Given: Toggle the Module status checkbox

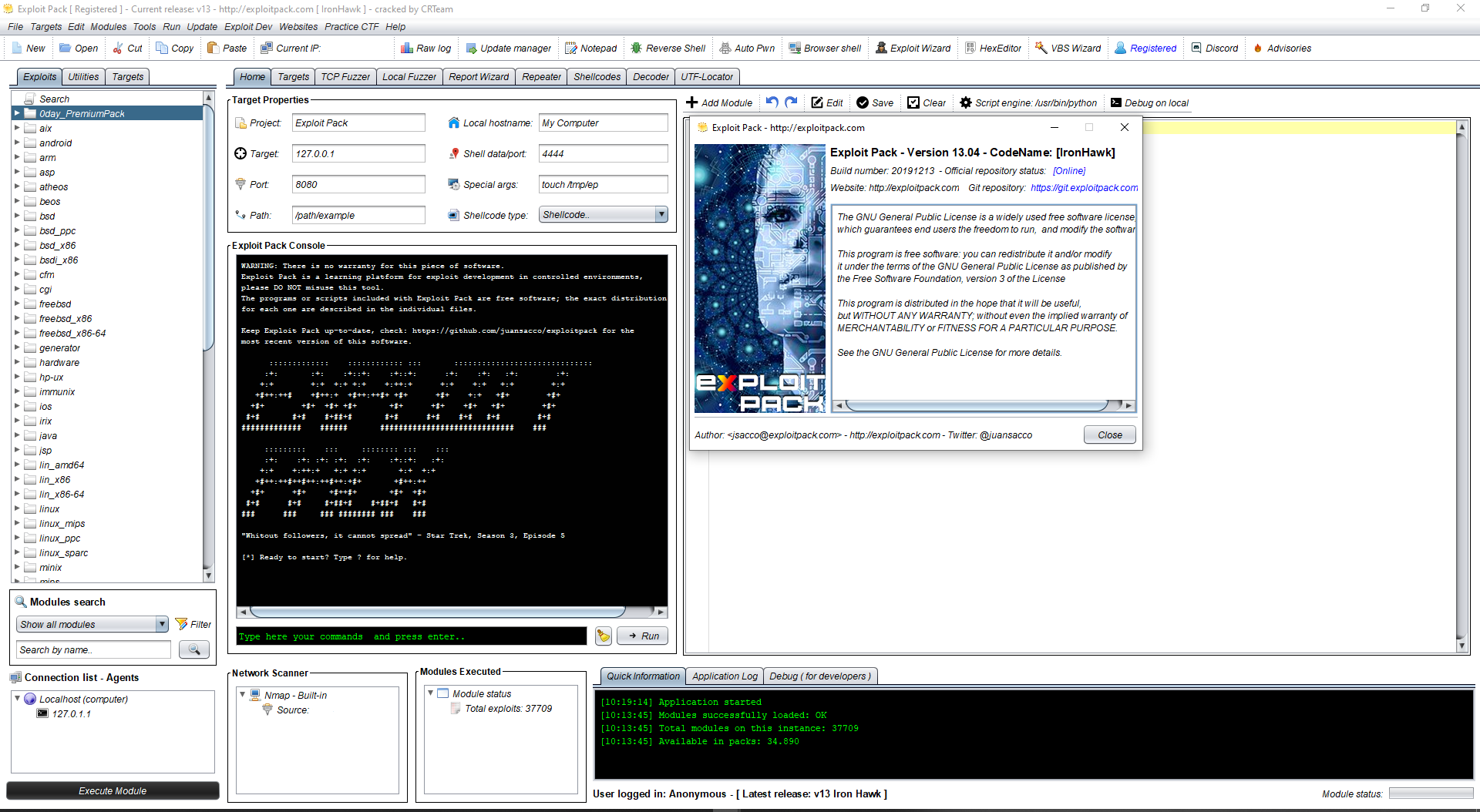Looking at the screenshot, I should pyautogui.click(x=443, y=693).
